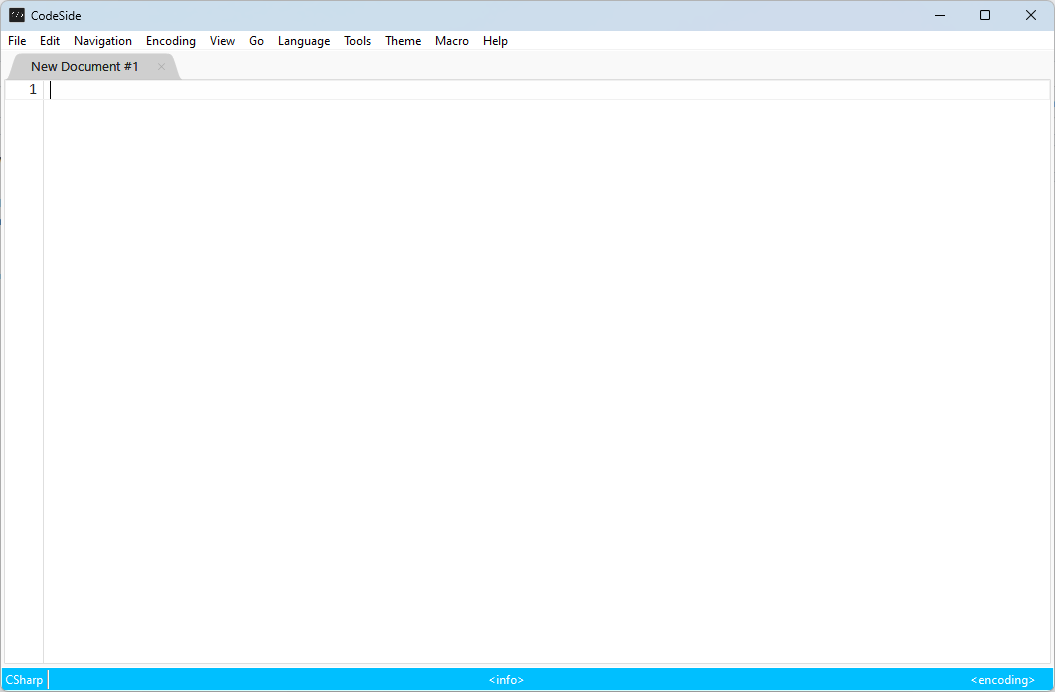Click the info section of the status bar
This screenshot has height=692, width=1055.
506,679
